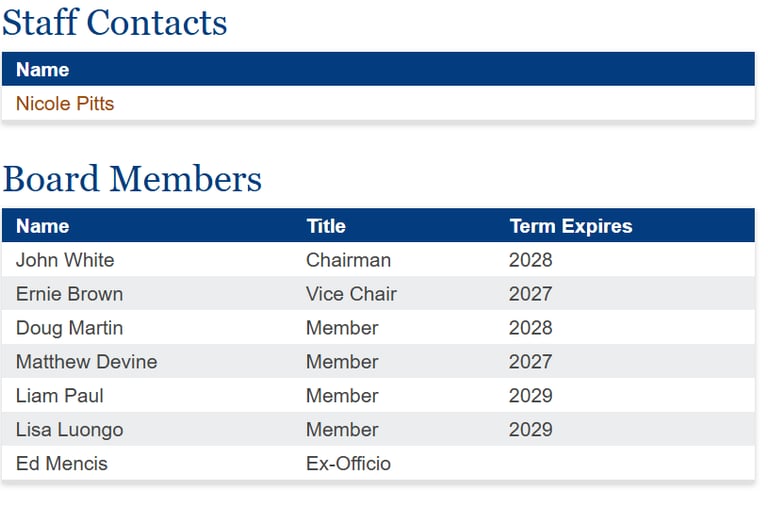Click the Board Members Name column header
The width and height of the screenshot is (768, 506).
[x=43, y=226]
